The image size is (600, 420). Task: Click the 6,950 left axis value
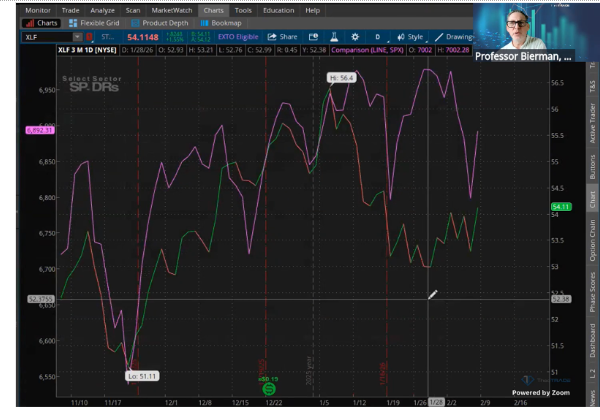[47, 90]
